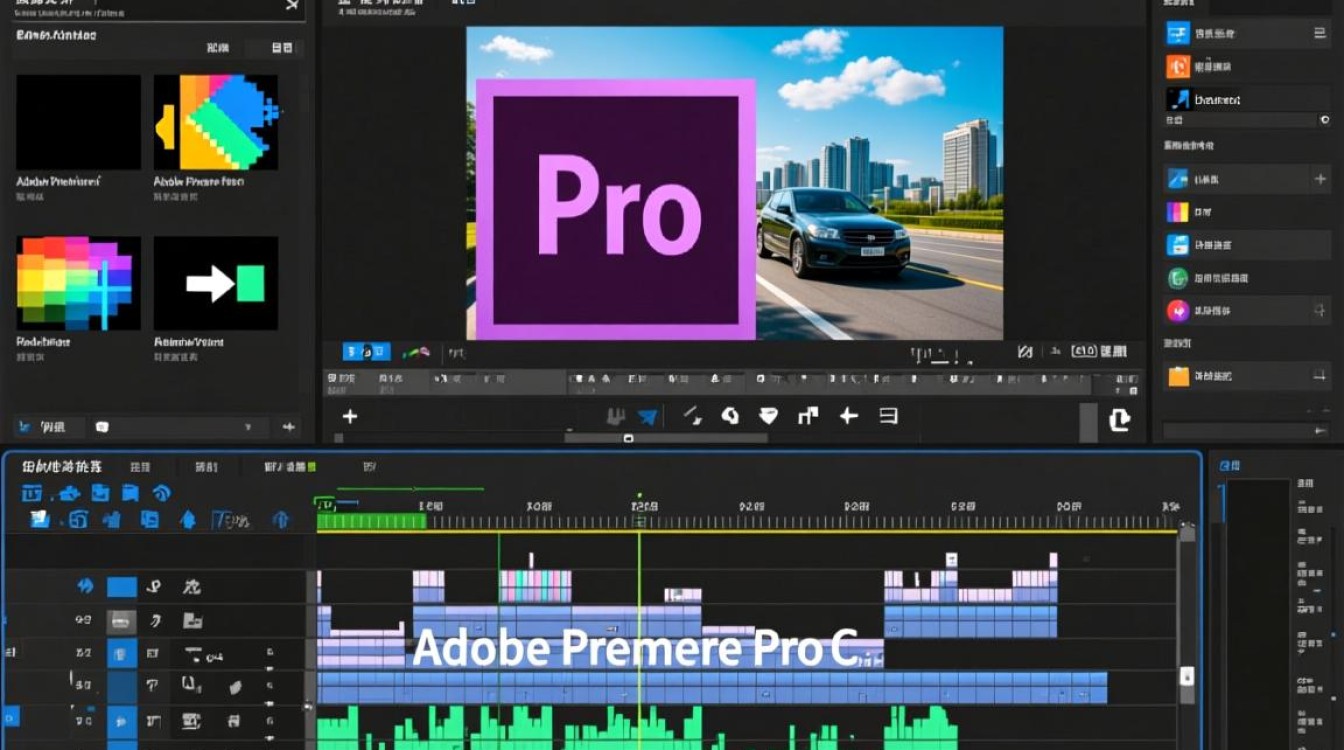Viewport: 1344px width, 750px height.
Task: Switch to the third tab of the timeline panel
Action: (x=206, y=467)
